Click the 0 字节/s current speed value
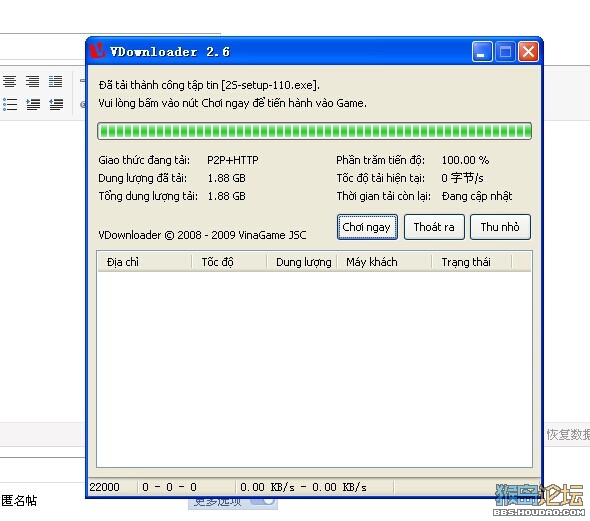Screen dimensions: 590x521 tap(462, 178)
